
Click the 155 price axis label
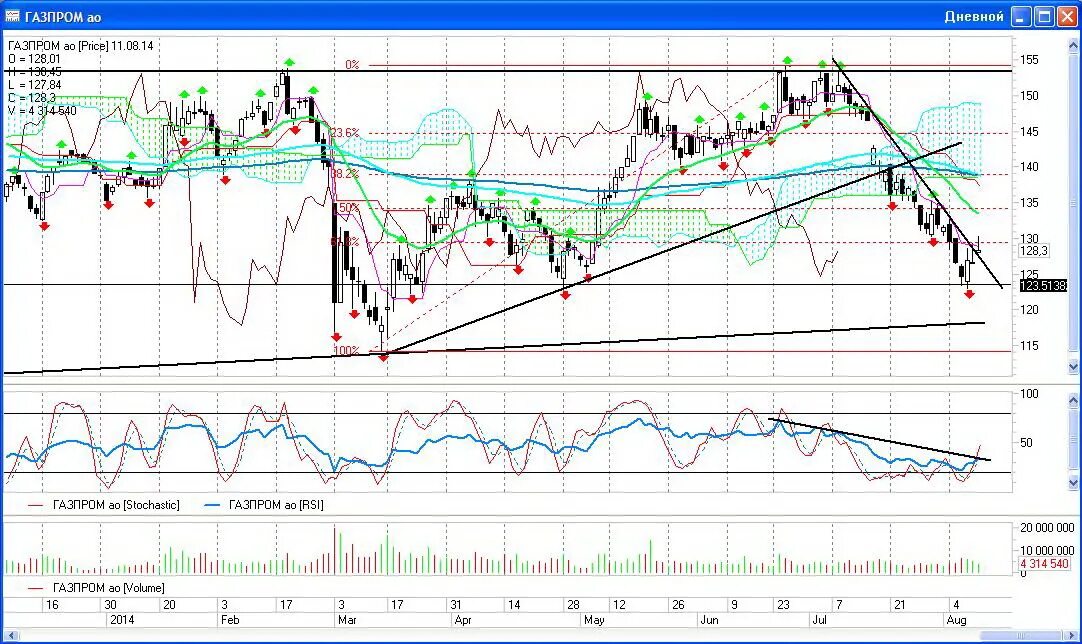click(1029, 60)
